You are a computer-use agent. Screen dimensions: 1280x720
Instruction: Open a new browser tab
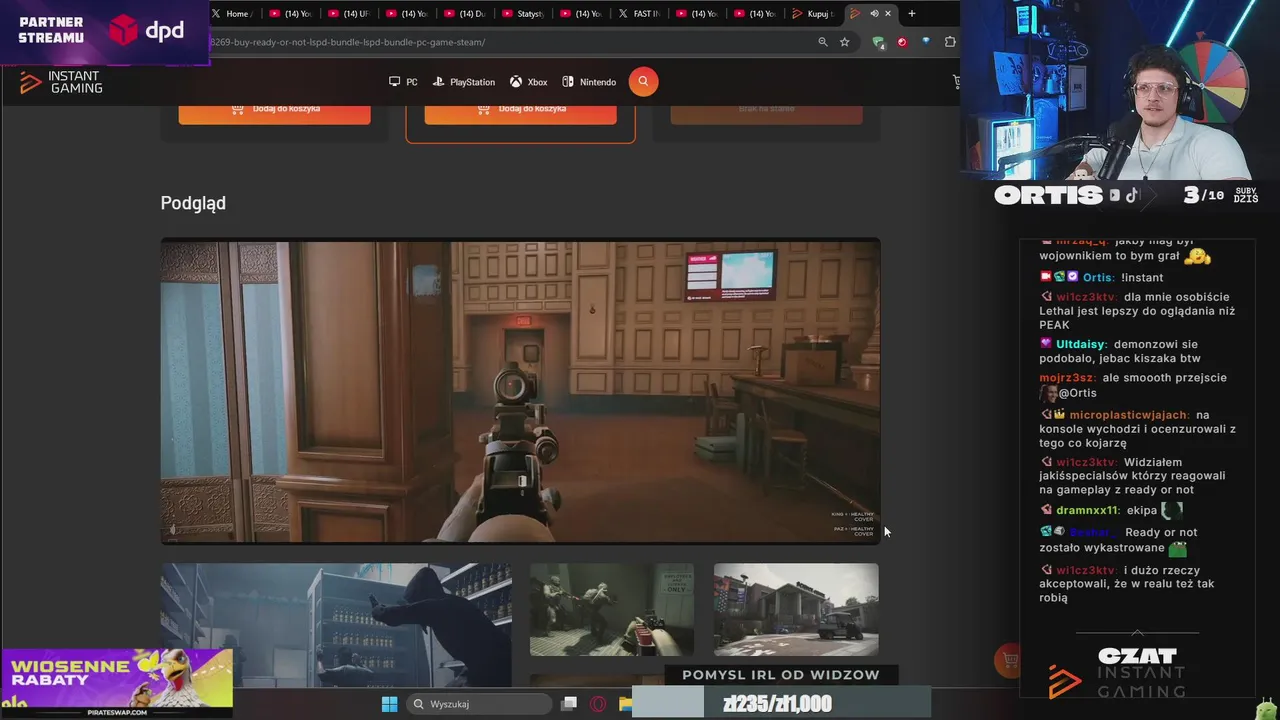click(x=911, y=14)
